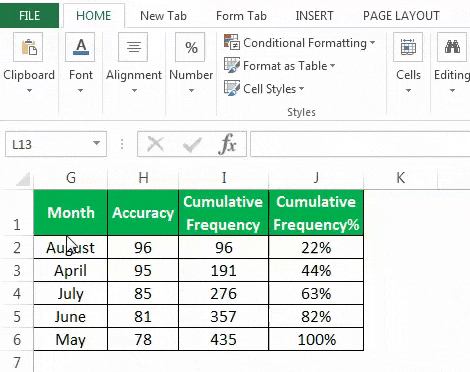Click the formula bar cancel X
Screen dimensions: 470x372
click(x=155, y=144)
